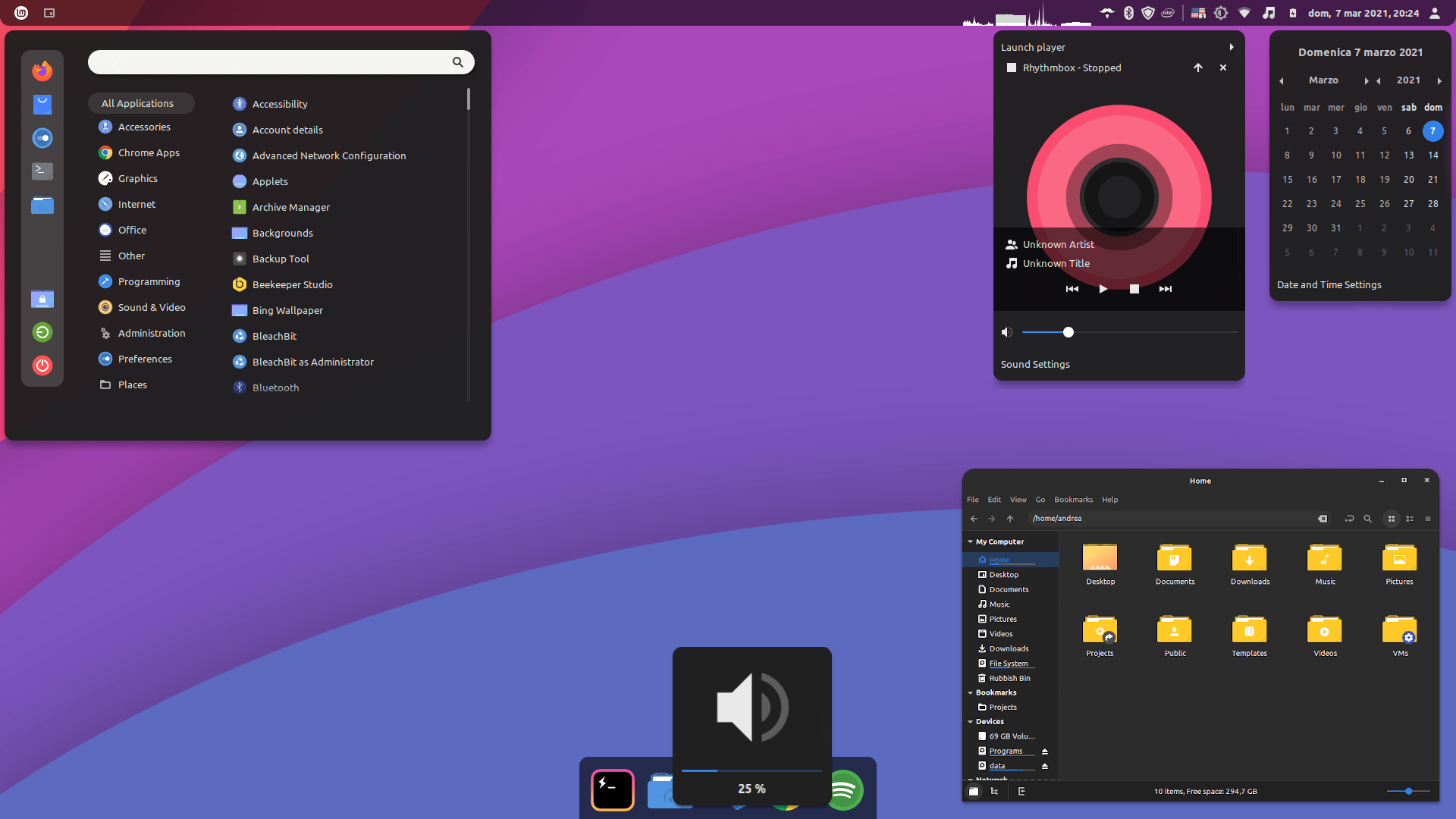The width and height of the screenshot is (1456, 819).
Task: Click the search icon in file manager toolbar
Action: click(x=1367, y=519)
